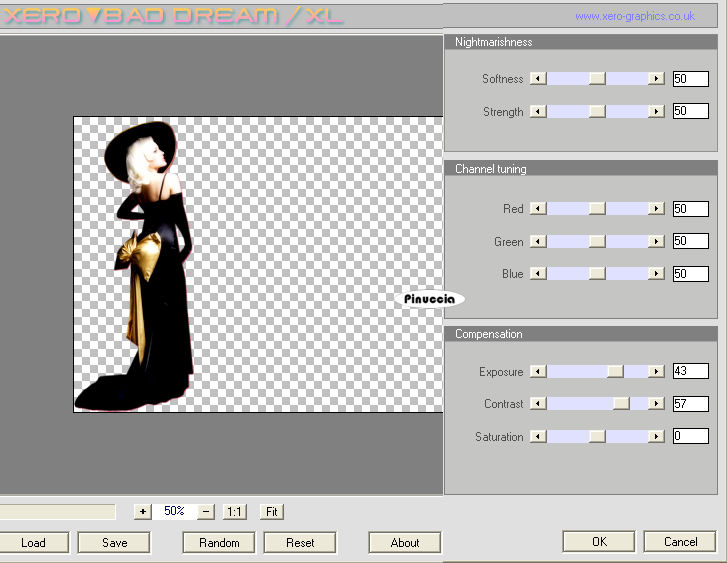Screen dimensions: 727x563
Task: Click the Strength right arrow
Action: (x=657, y=111)
